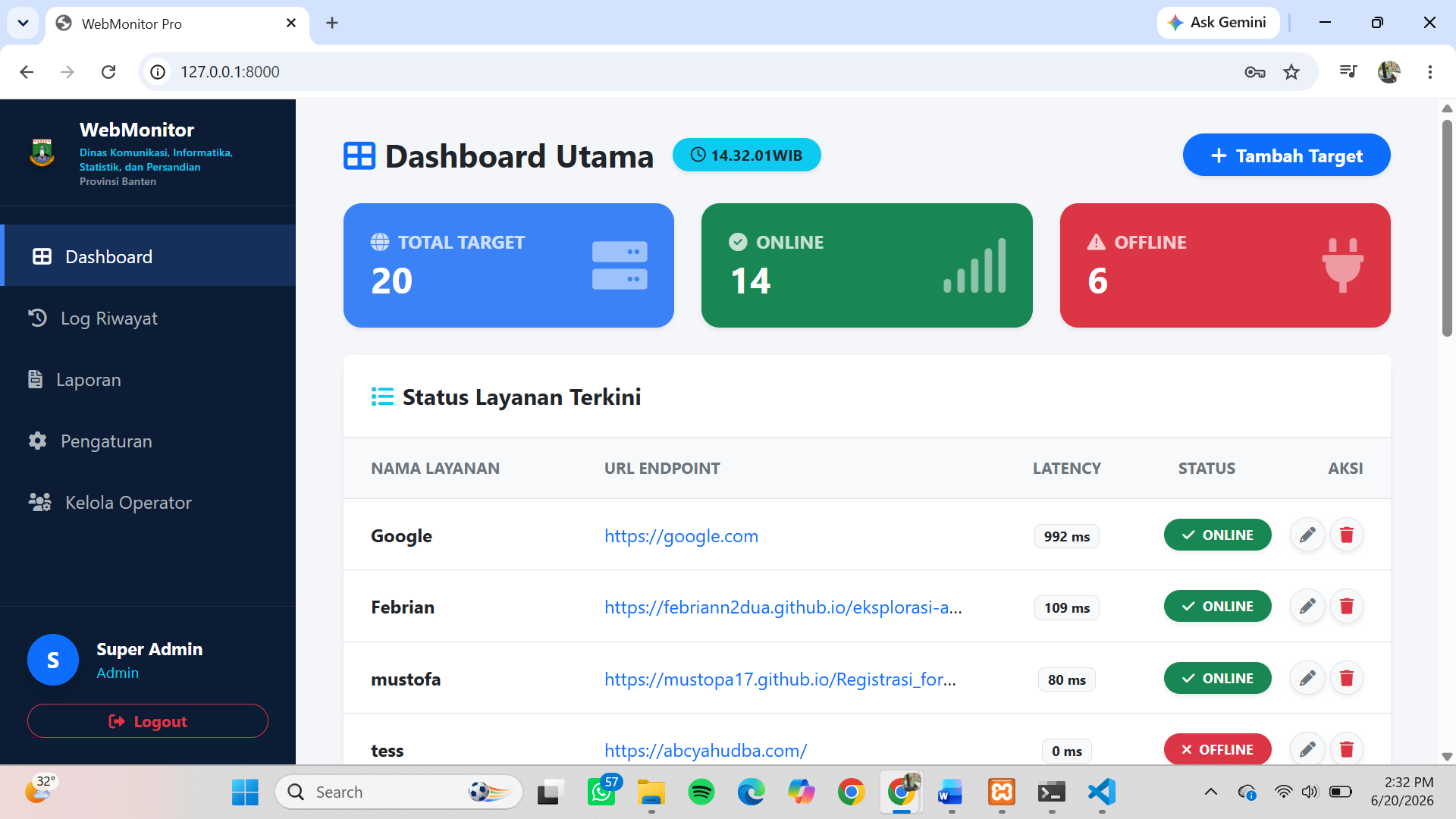
Task: Open a new browser tab
Action: coord(332,24)
